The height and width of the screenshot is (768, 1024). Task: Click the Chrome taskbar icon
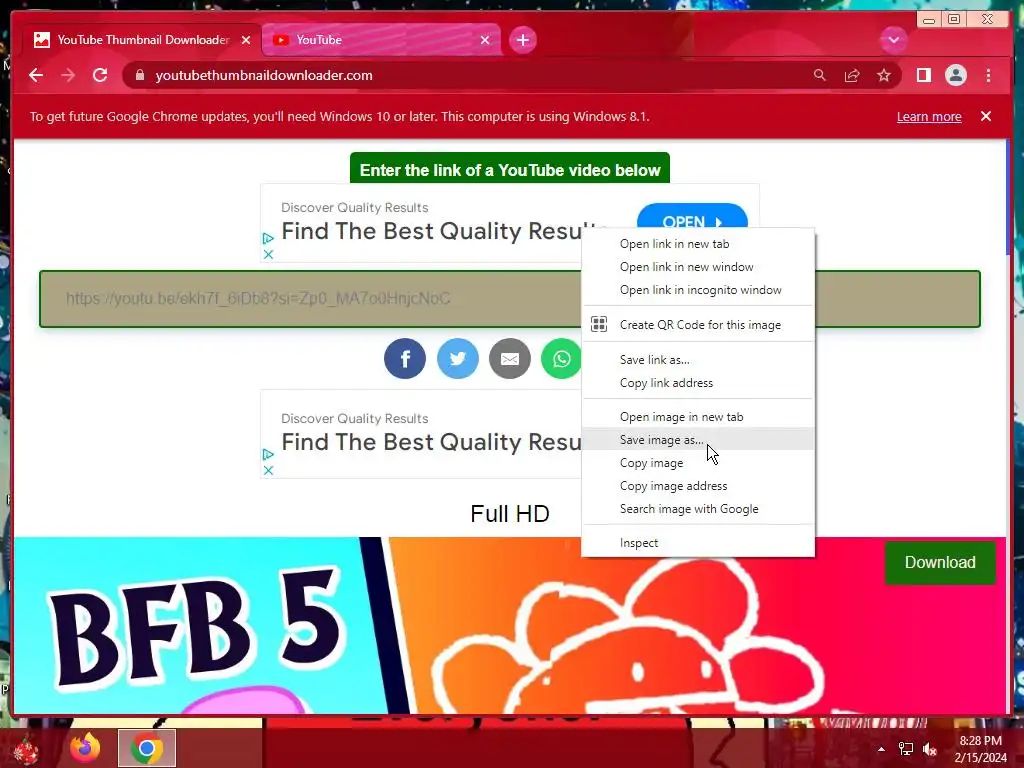pyautogui.click(x=147, y=748)
